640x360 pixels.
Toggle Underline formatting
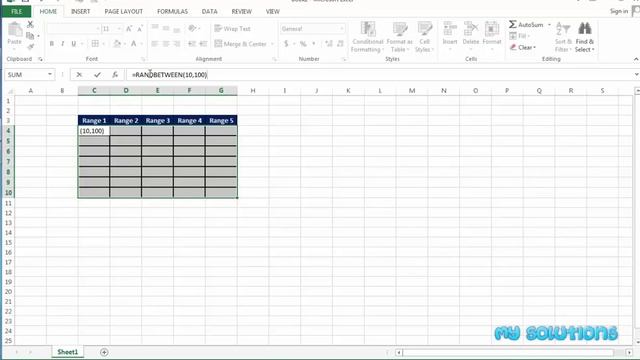(x=73, y=44)
